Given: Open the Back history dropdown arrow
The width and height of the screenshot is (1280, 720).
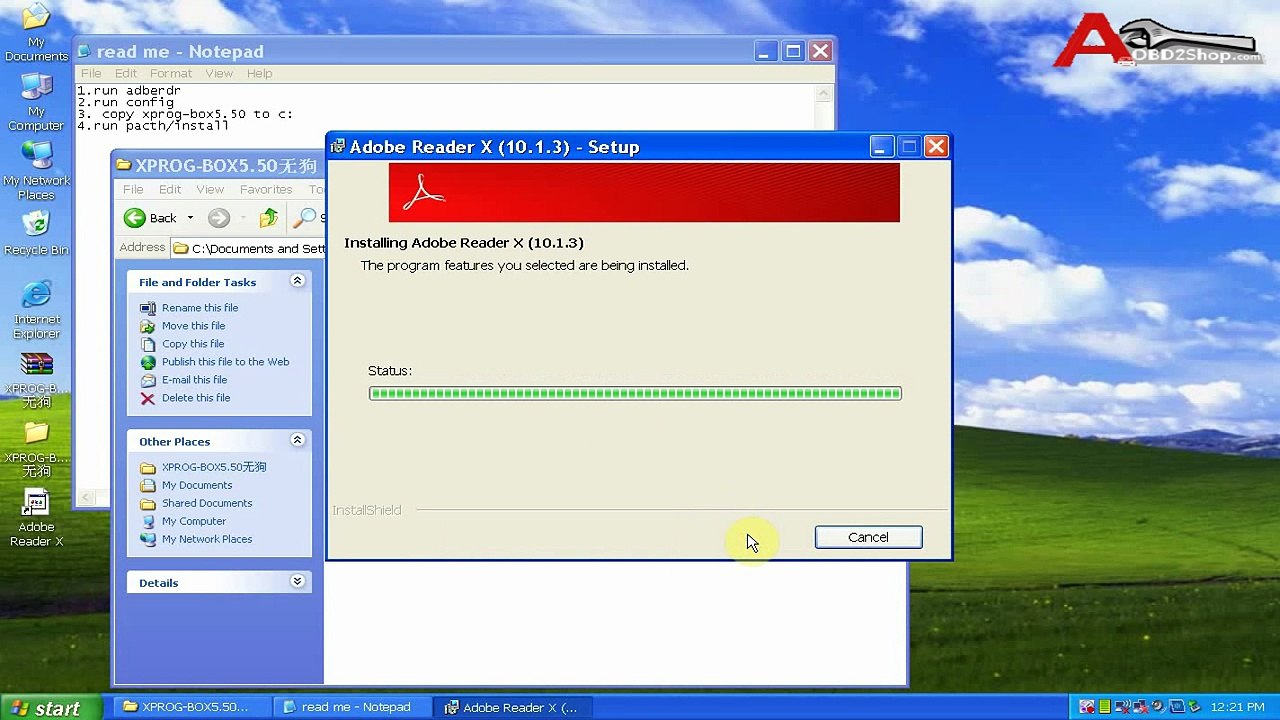Looking at the screenshot, I should [190, 218].
